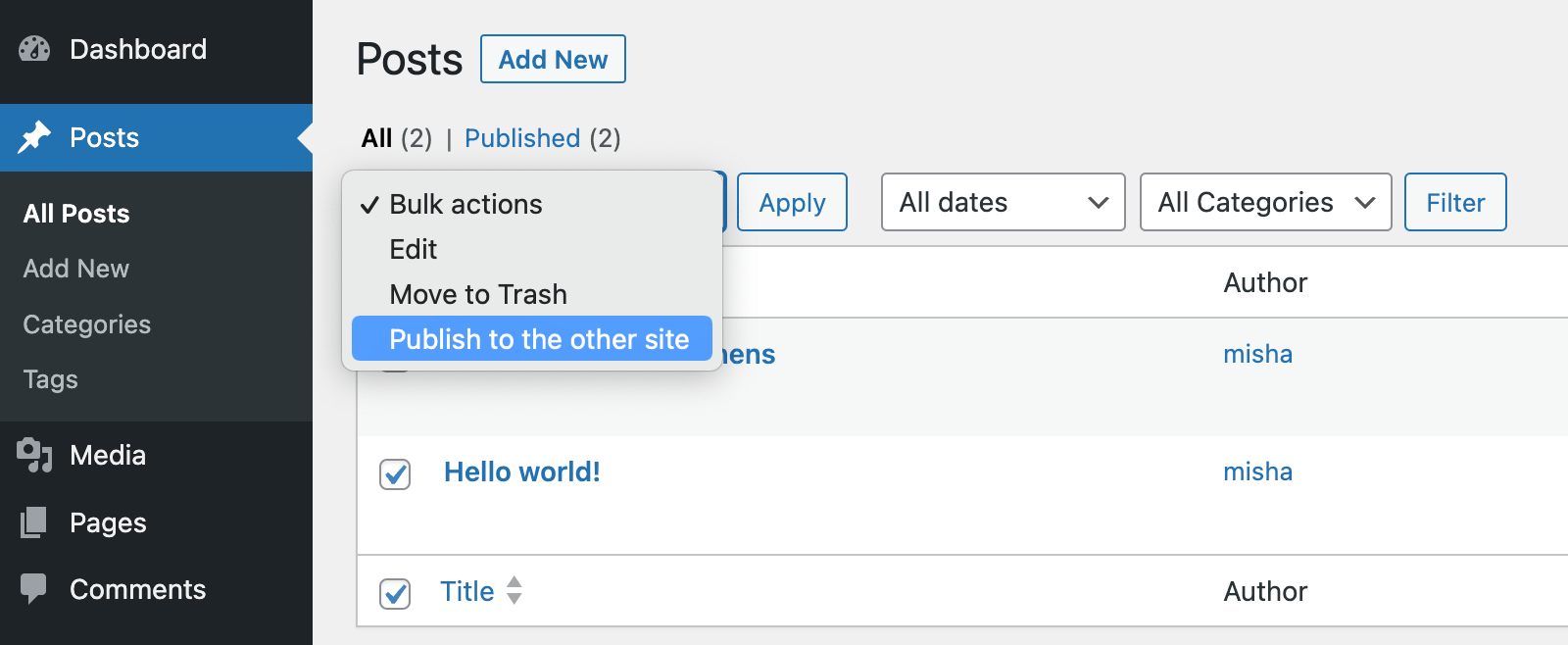Viewport: 1568px width, 645px height.
Task: Choose Edit from bulk actions list
Action: (414, 249)
